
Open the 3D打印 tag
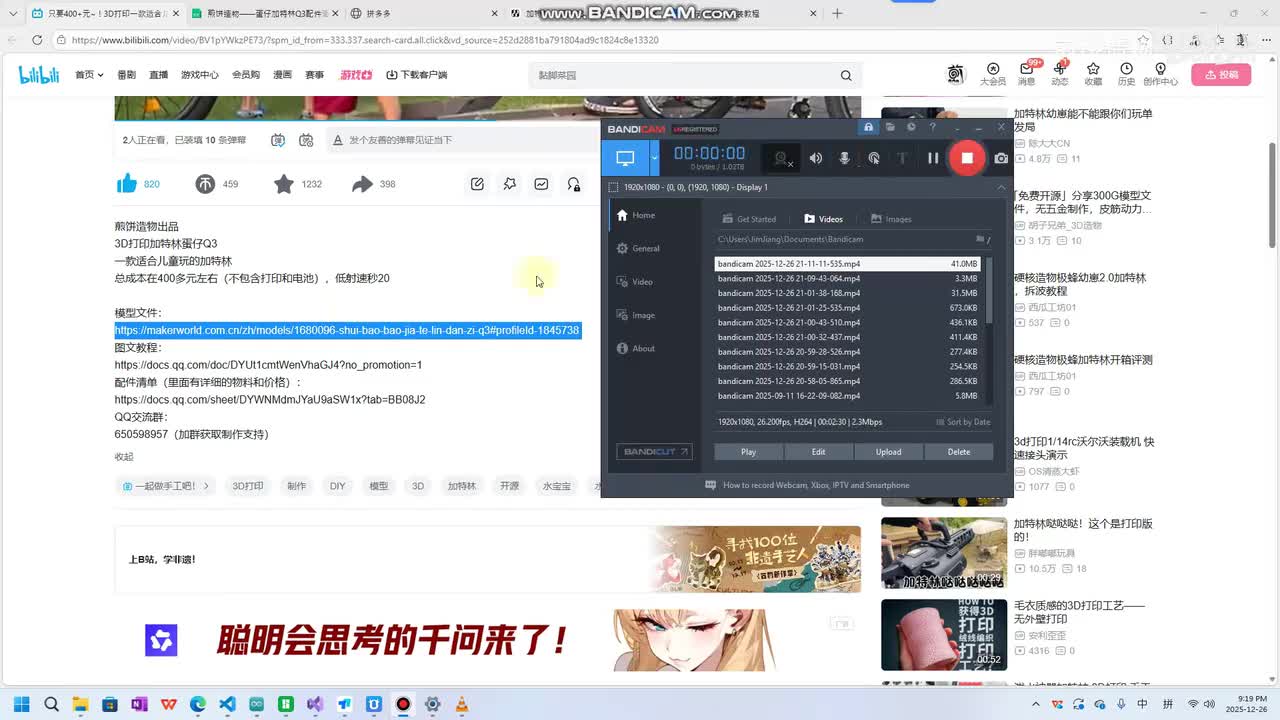pyautogui.click(x=248, y=486)
